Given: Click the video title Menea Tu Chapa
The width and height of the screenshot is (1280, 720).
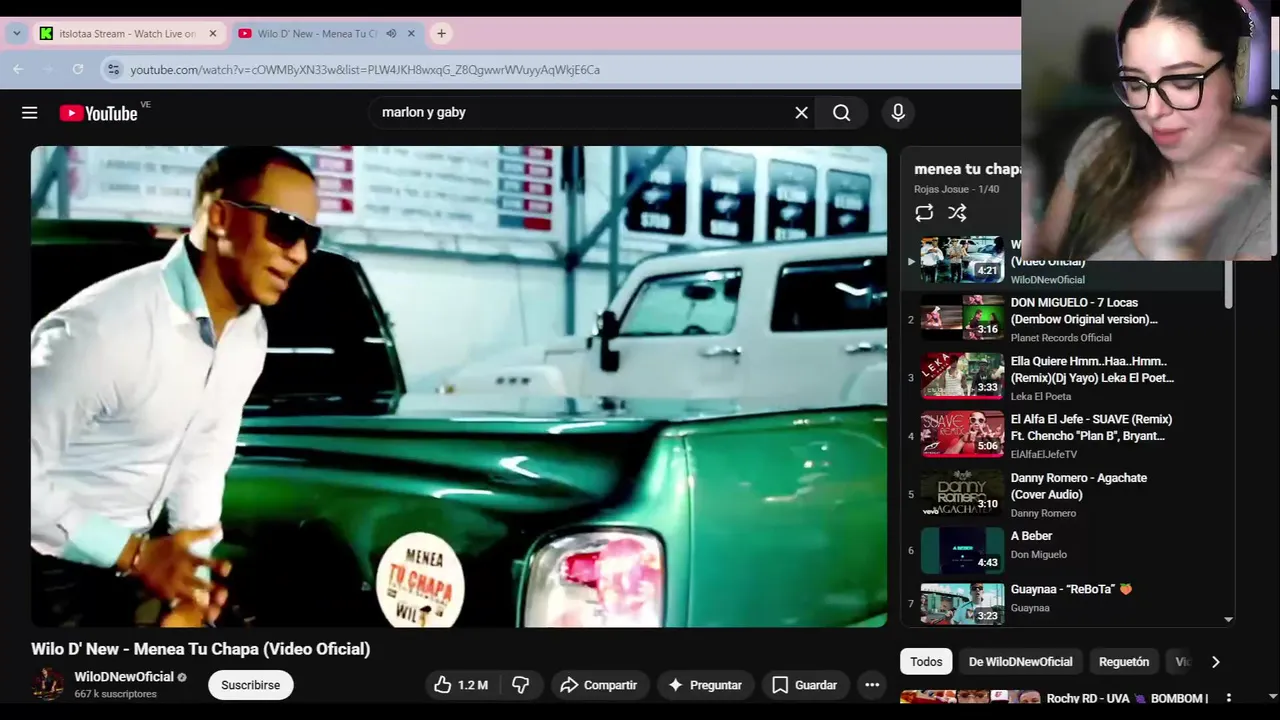Looking at the screenshot, I should click(201, 649).
